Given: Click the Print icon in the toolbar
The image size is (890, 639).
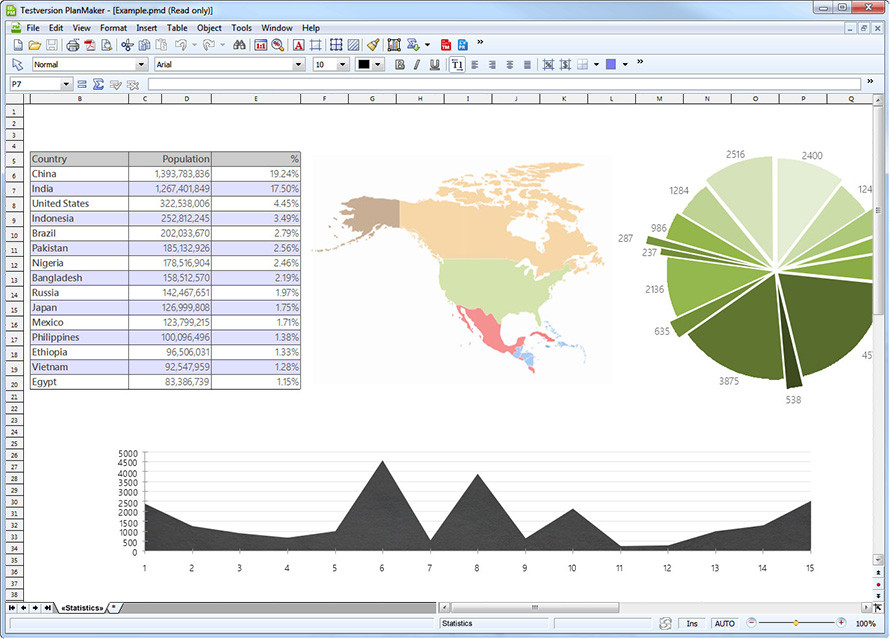Looking at the screenshot, I should point(72,45).
